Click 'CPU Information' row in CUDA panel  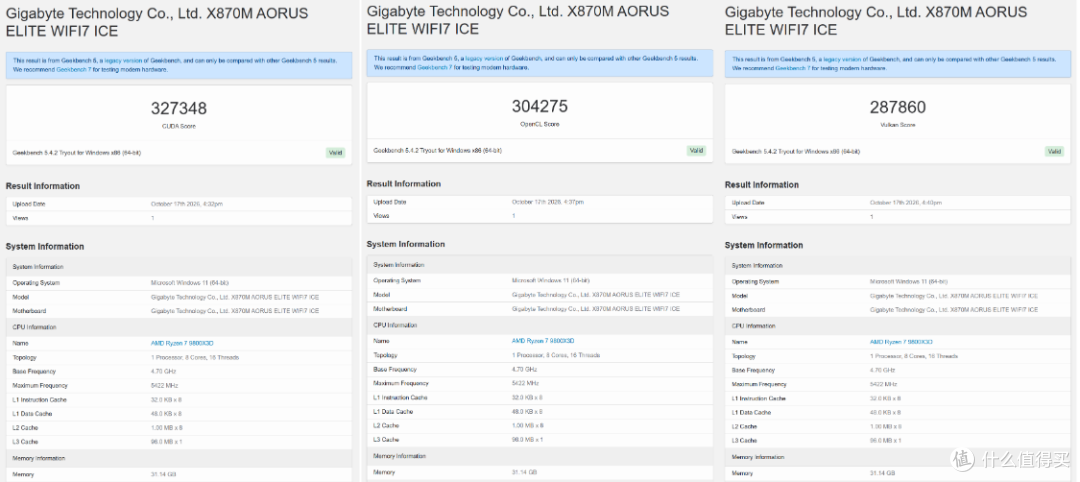[x=179, y=327]
